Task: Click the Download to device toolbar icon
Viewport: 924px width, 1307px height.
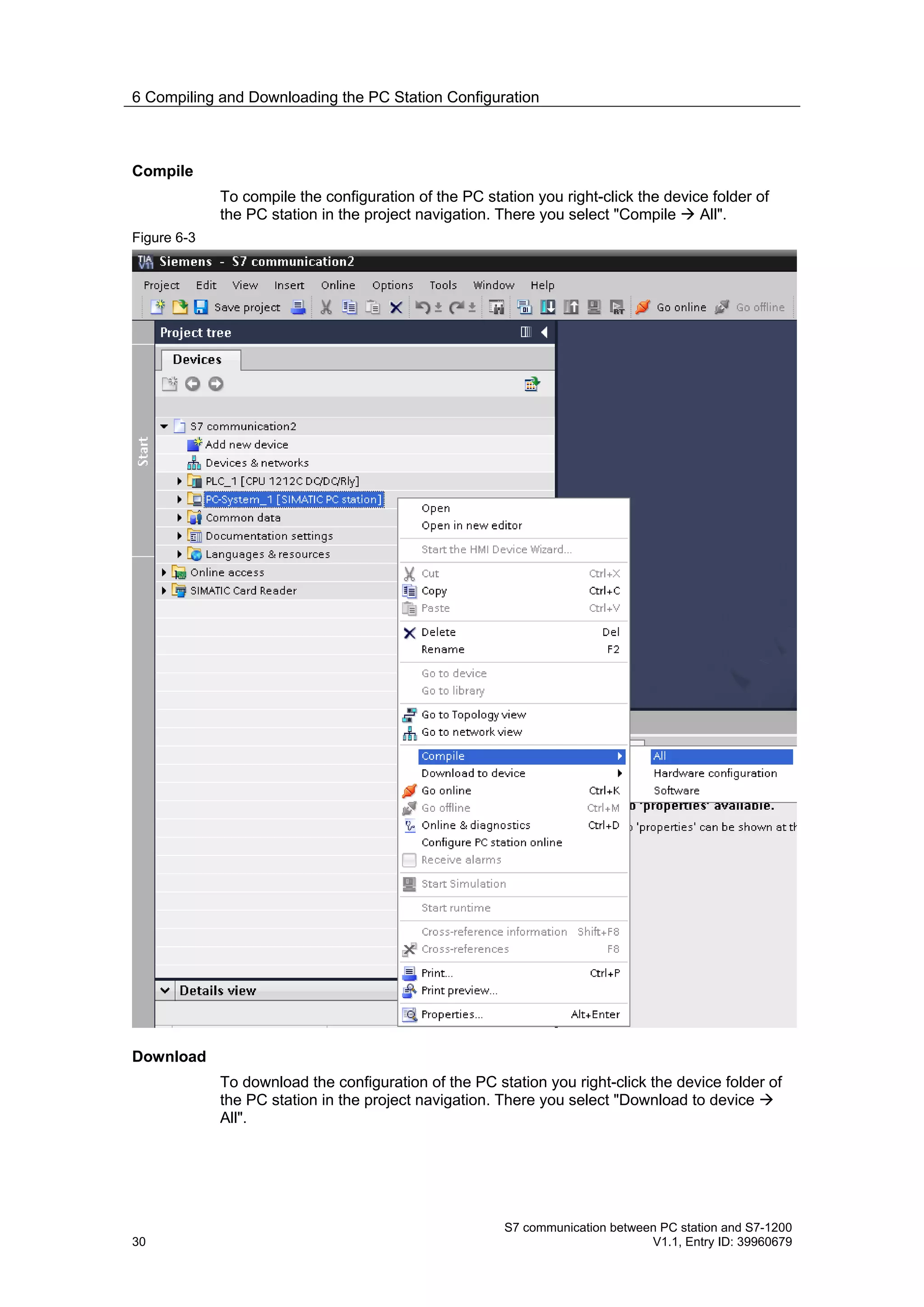Action: tap(548, 307)
